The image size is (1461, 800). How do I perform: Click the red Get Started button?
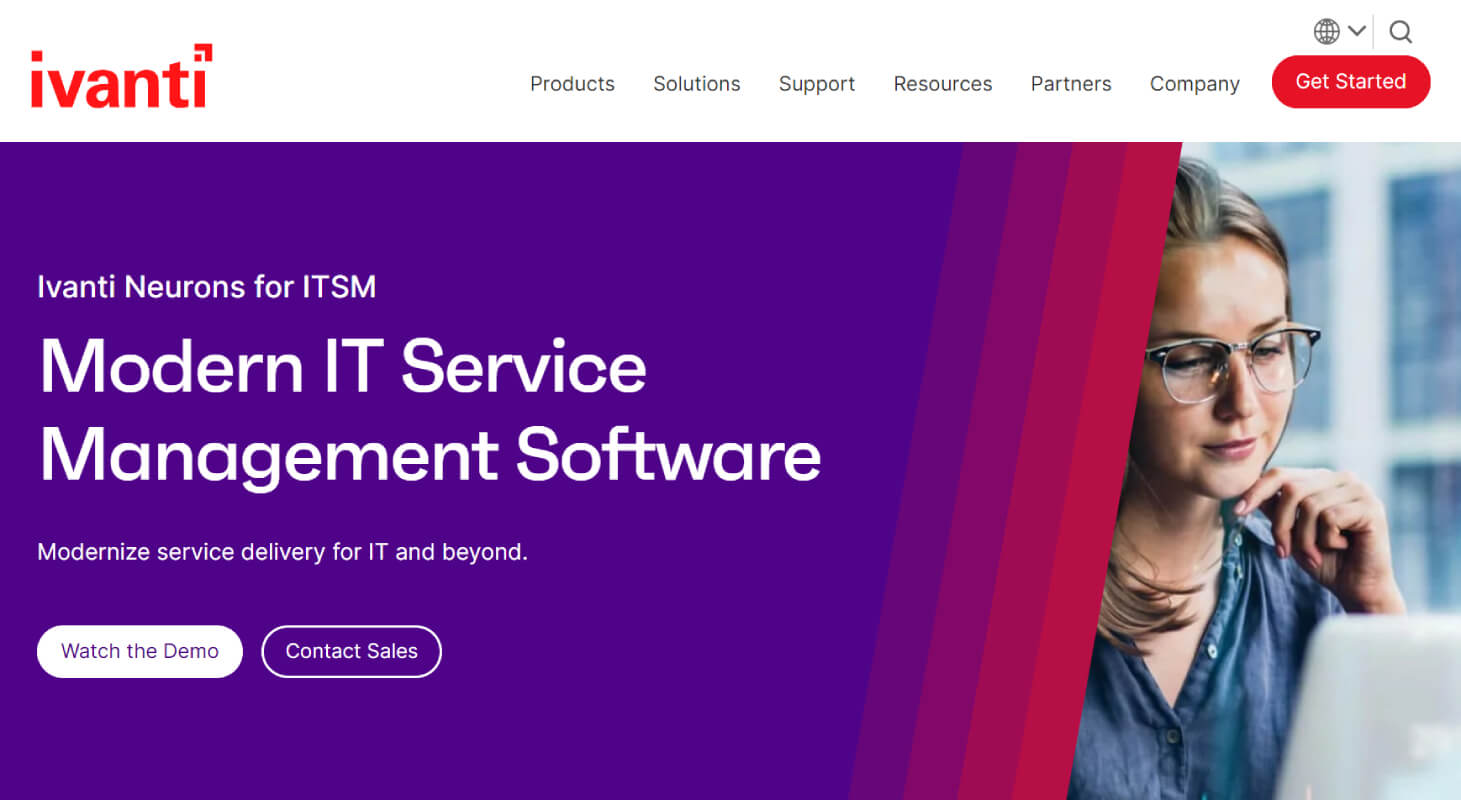point(1351,82)
